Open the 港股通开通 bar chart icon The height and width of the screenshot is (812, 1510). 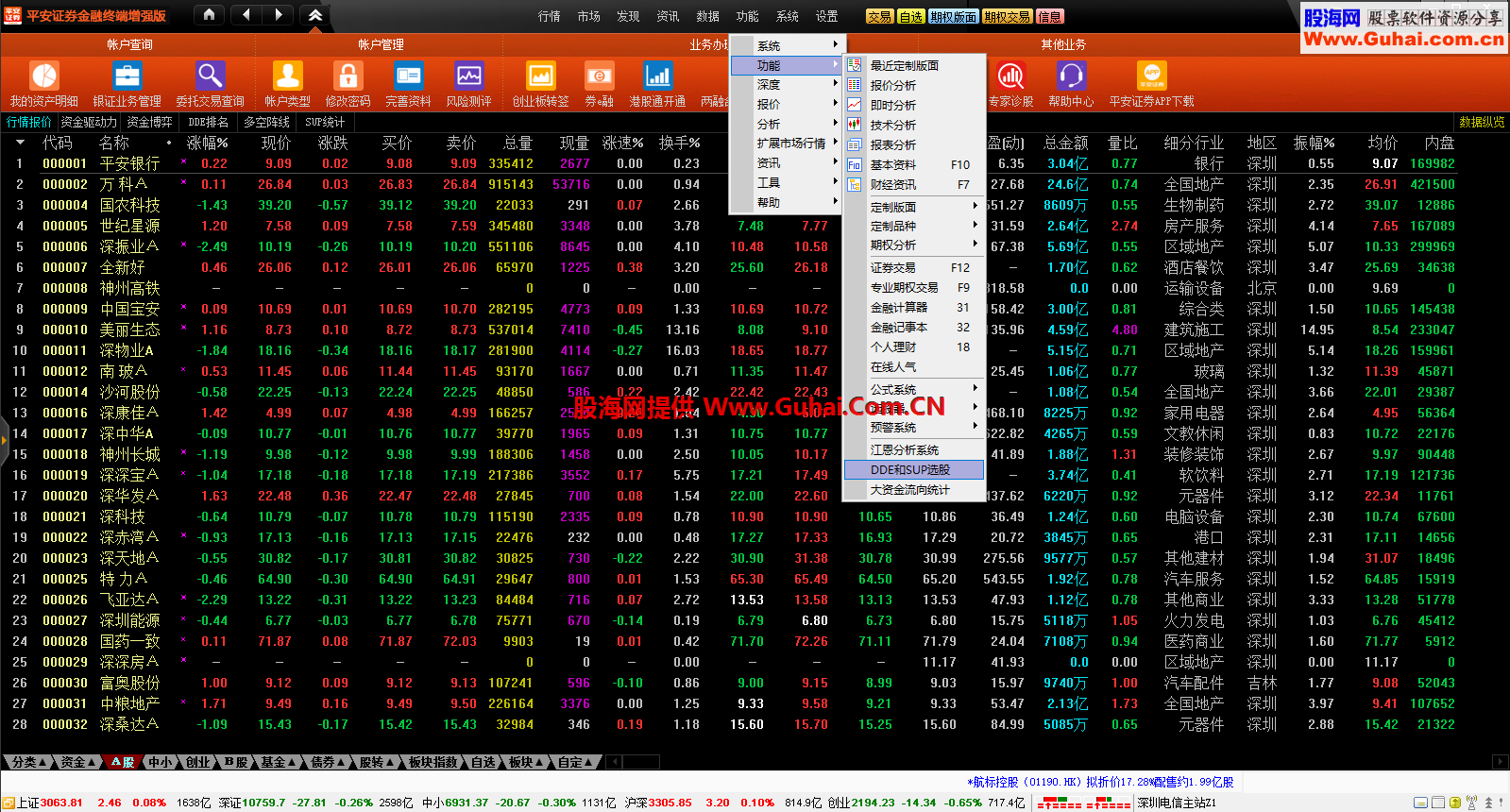tap(657, 76)
